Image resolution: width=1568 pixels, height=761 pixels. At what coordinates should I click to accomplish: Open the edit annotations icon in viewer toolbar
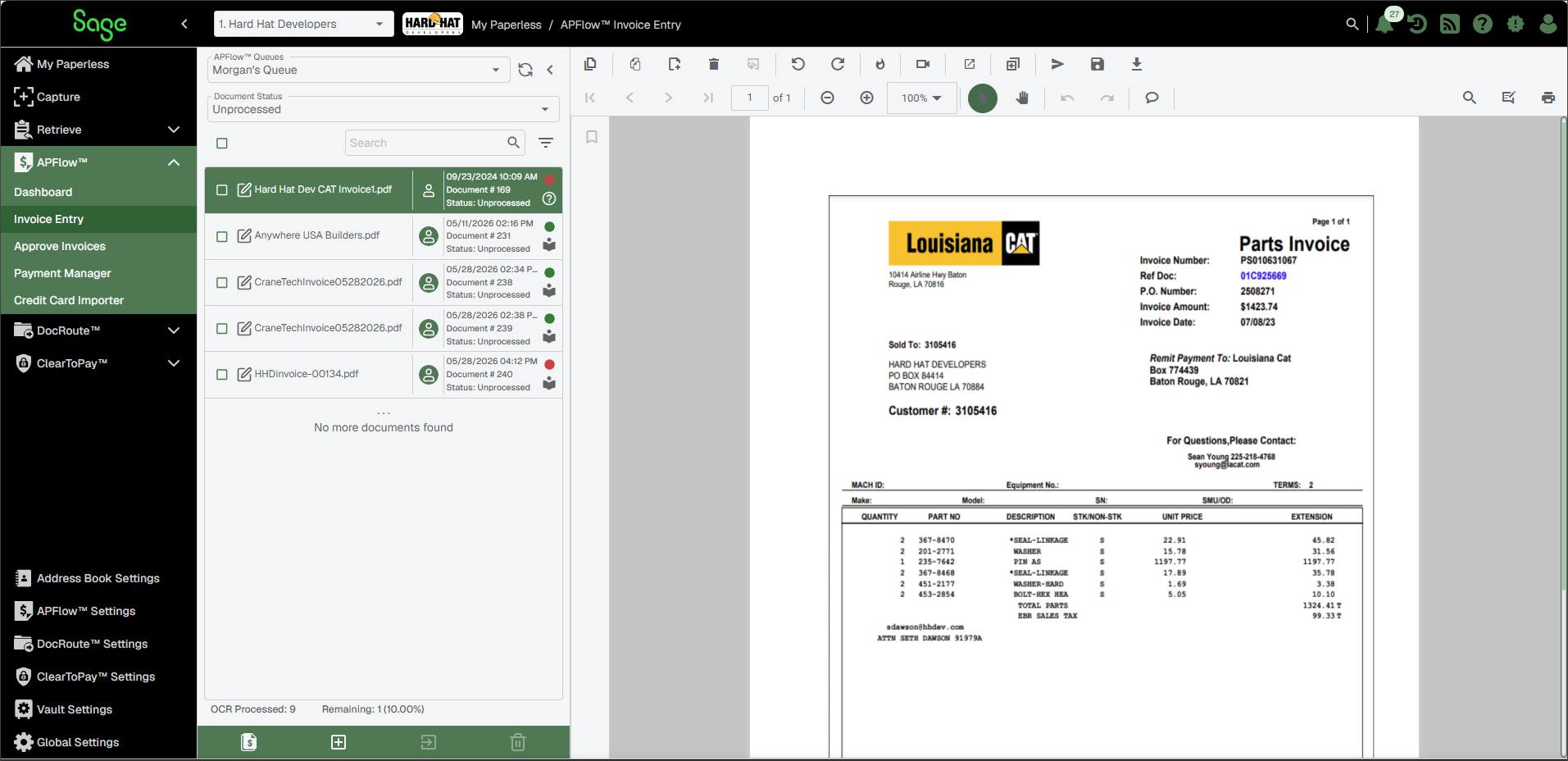pos(1508,98)
